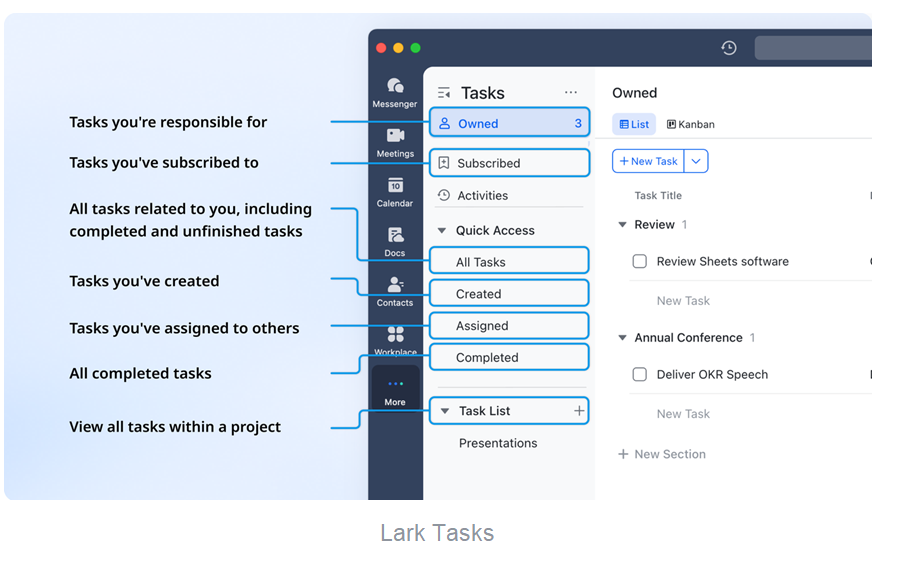The width and height of the screenshot is (907, 565).
Task: Open Calendar in the sidebar
Action: coord(395,191)
